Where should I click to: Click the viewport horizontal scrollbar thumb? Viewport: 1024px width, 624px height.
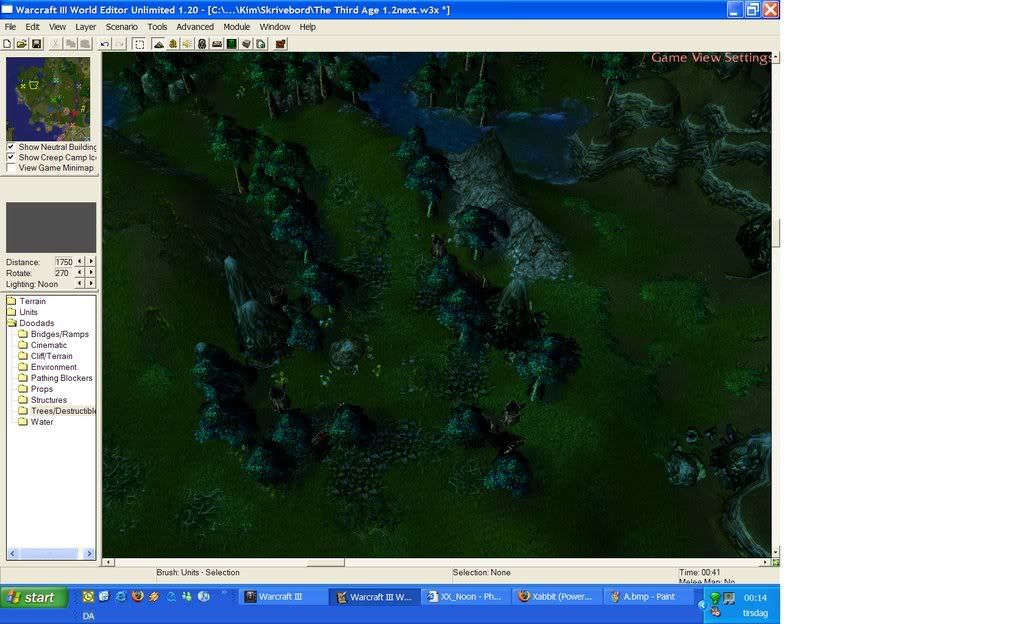point(326,562)
